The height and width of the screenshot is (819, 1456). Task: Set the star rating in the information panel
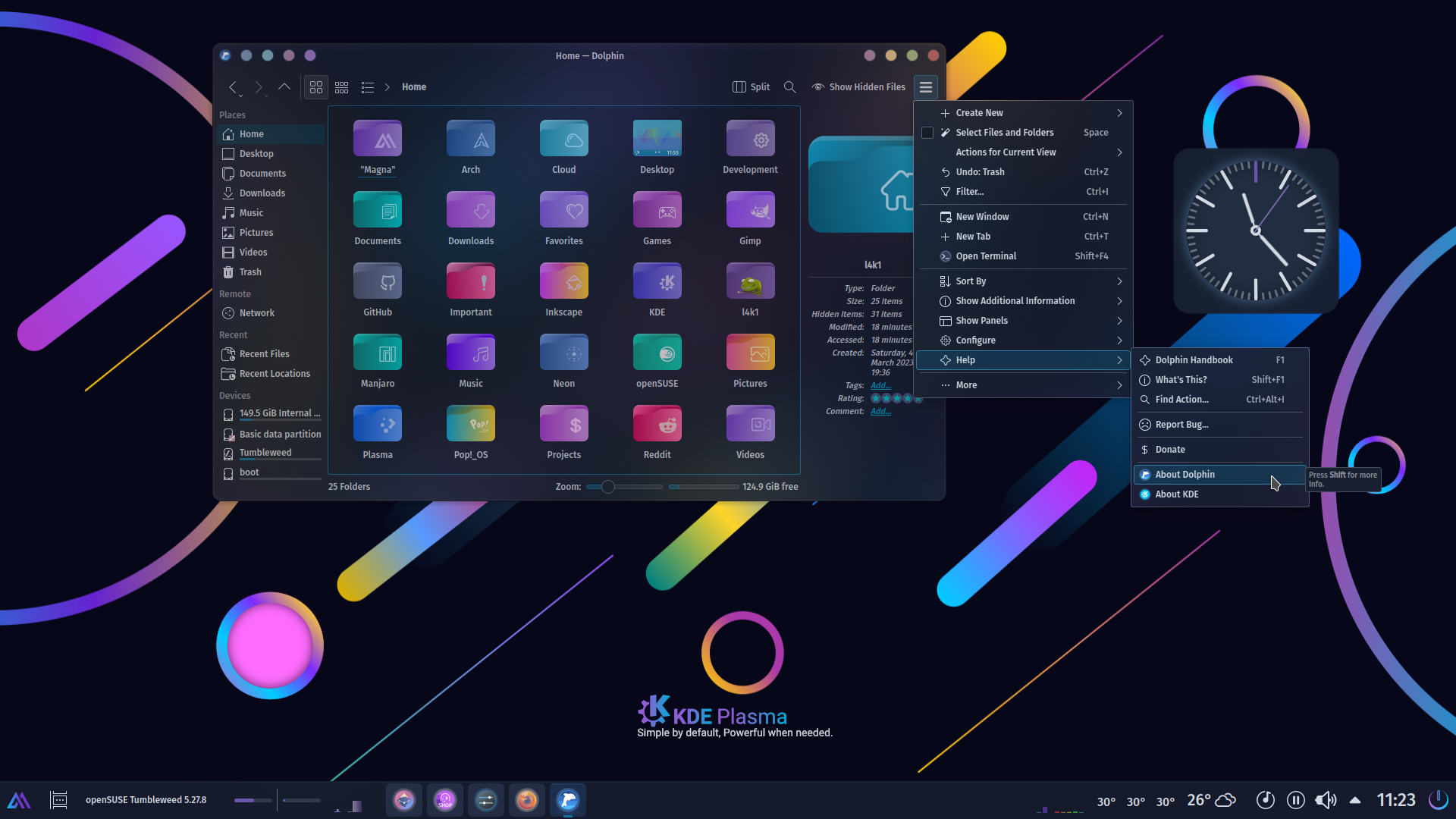pos(896,398)
